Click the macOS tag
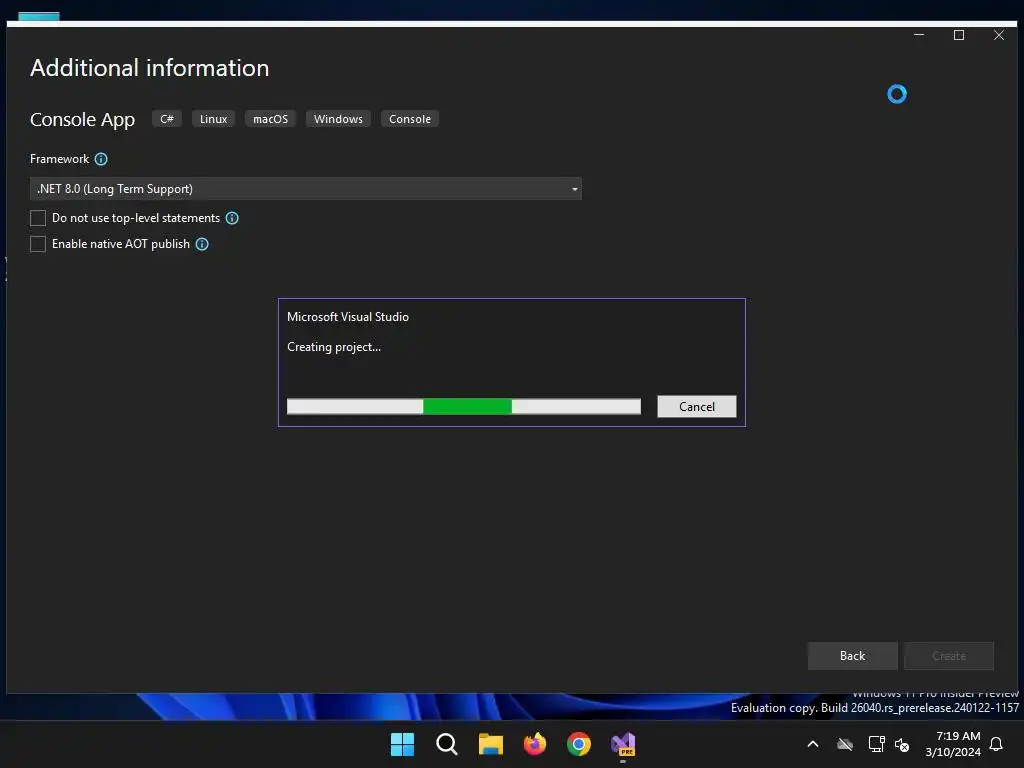Image resolution: width=1024 pixels, height=768 pixels. click(x=270, y=119)
